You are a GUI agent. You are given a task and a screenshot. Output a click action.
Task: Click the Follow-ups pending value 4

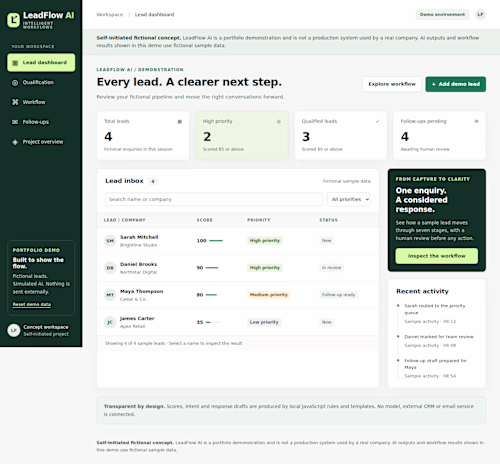click(x=405, y=137)
